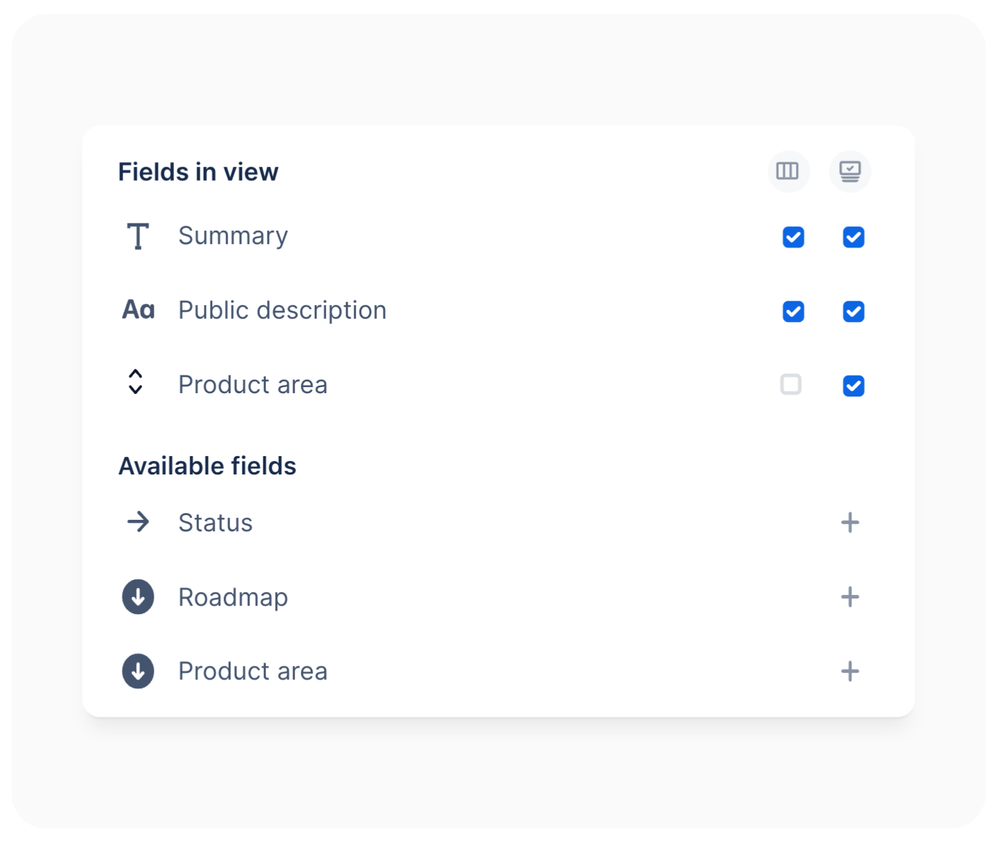Click the up-down chevron icon beside Product area
999x850 pixels.
click(x=136, y=382)
